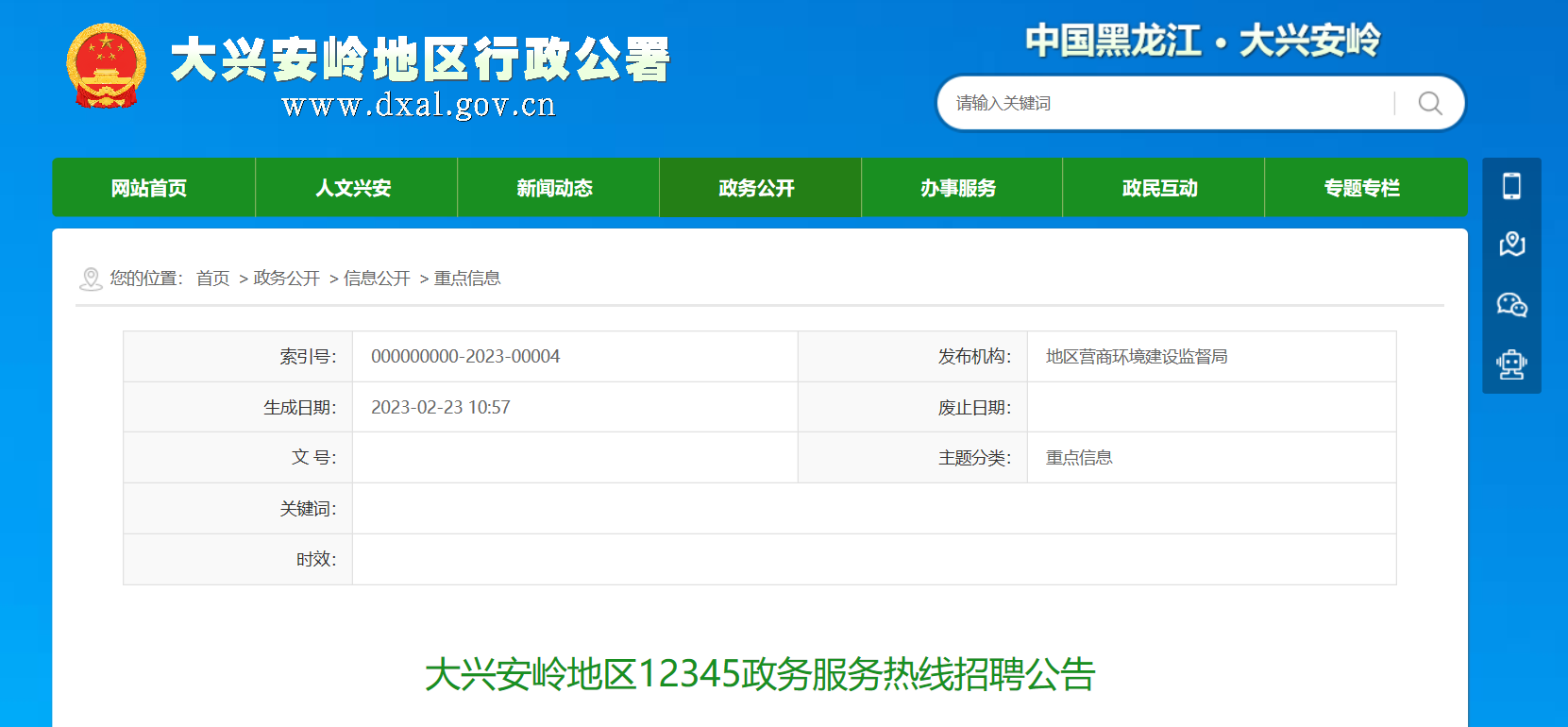This screenshot has height=727, width=1568.
Task: Open the WeChat sidebar icon
Action: pyautogui.click(x=1511, y=304)
